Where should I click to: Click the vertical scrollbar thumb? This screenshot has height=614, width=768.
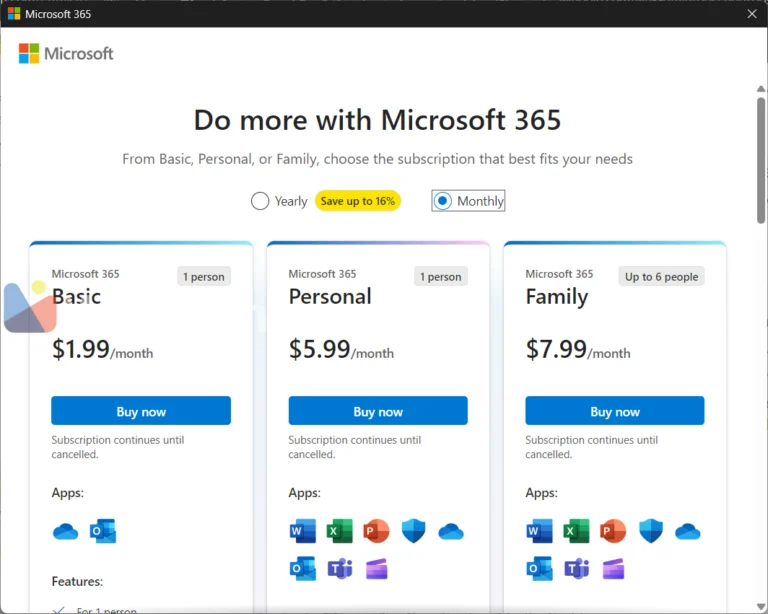761,161
